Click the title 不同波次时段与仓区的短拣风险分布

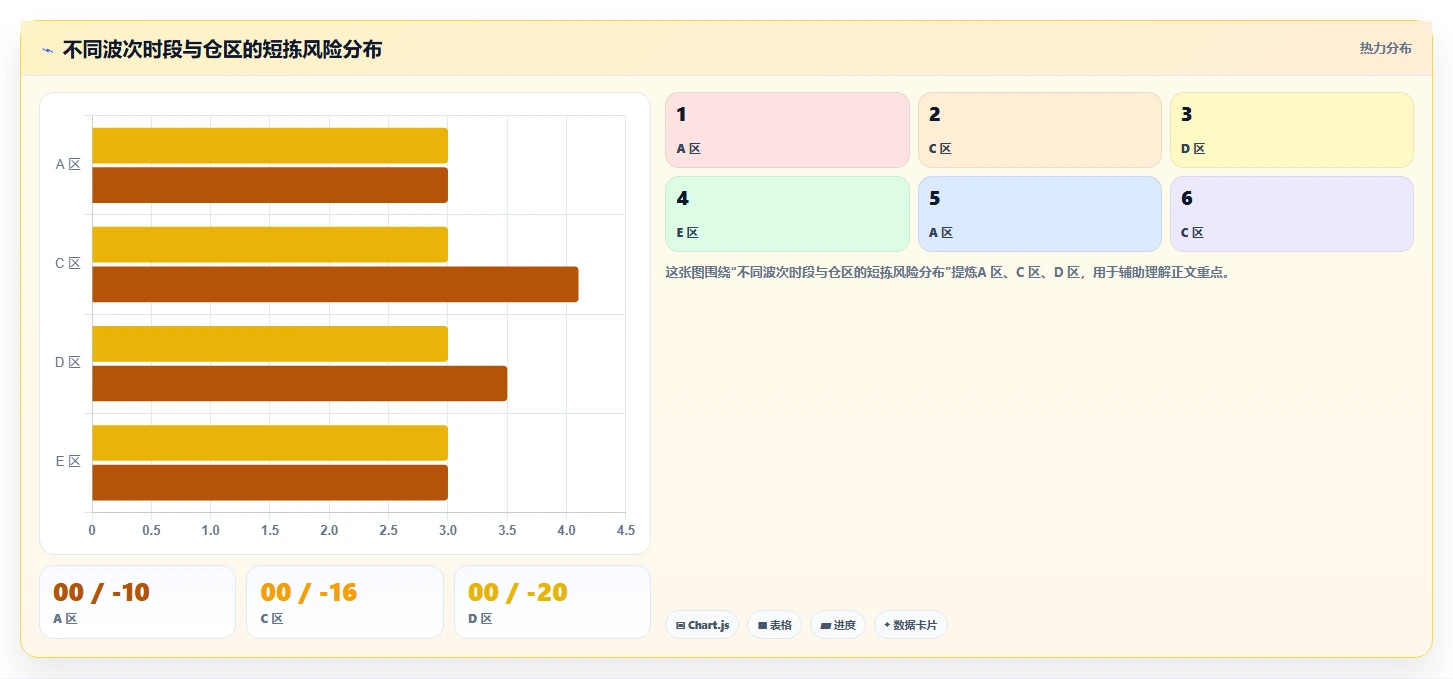tap(222, 49)
